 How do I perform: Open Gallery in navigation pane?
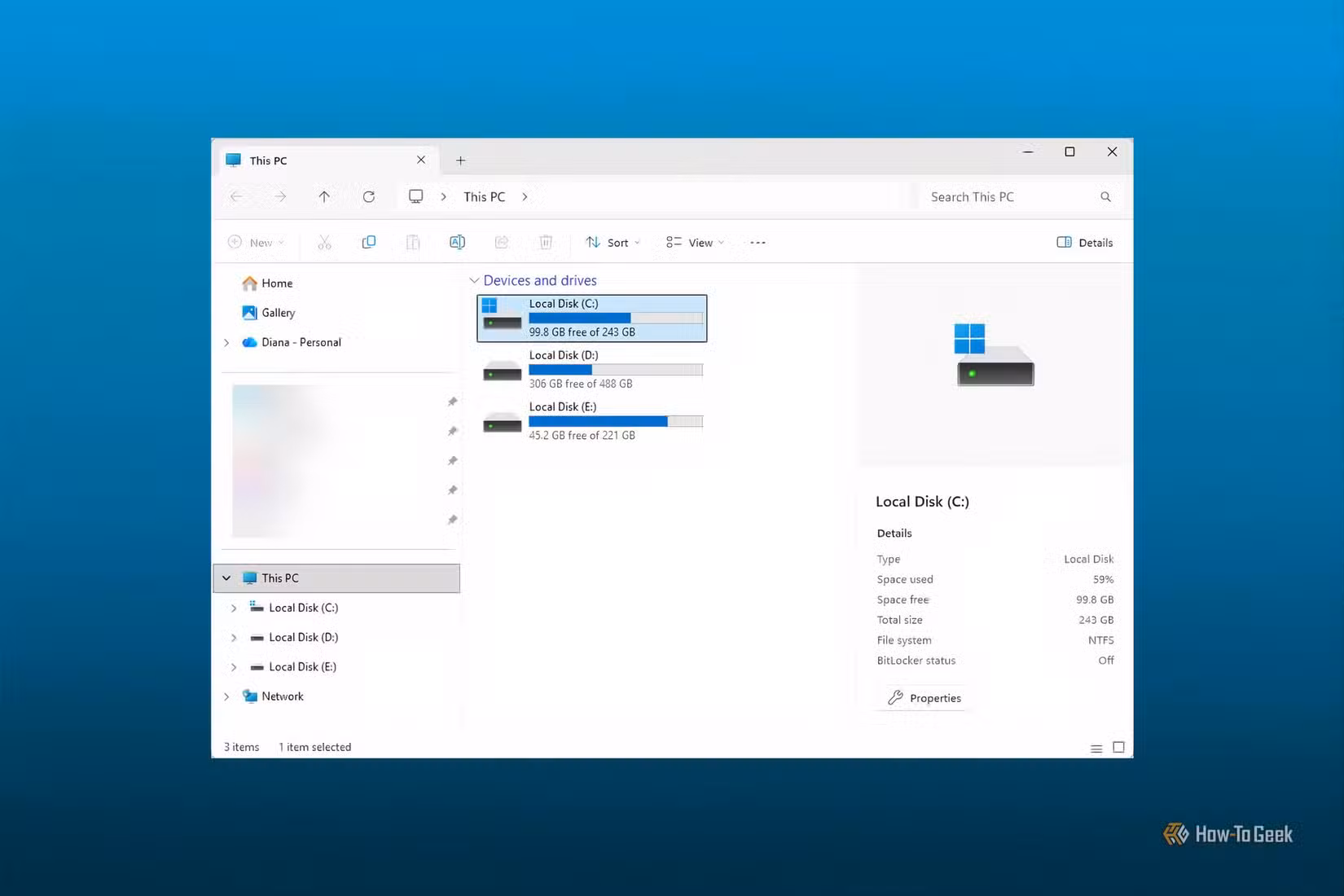268,313
